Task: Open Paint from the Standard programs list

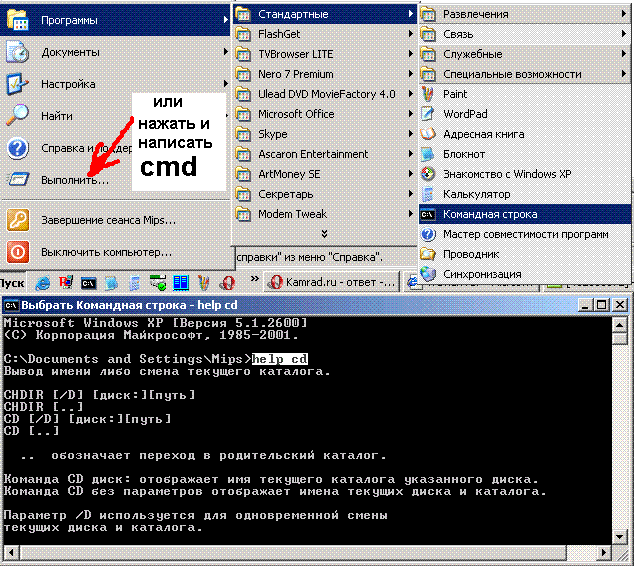Action: coord(455,94)
